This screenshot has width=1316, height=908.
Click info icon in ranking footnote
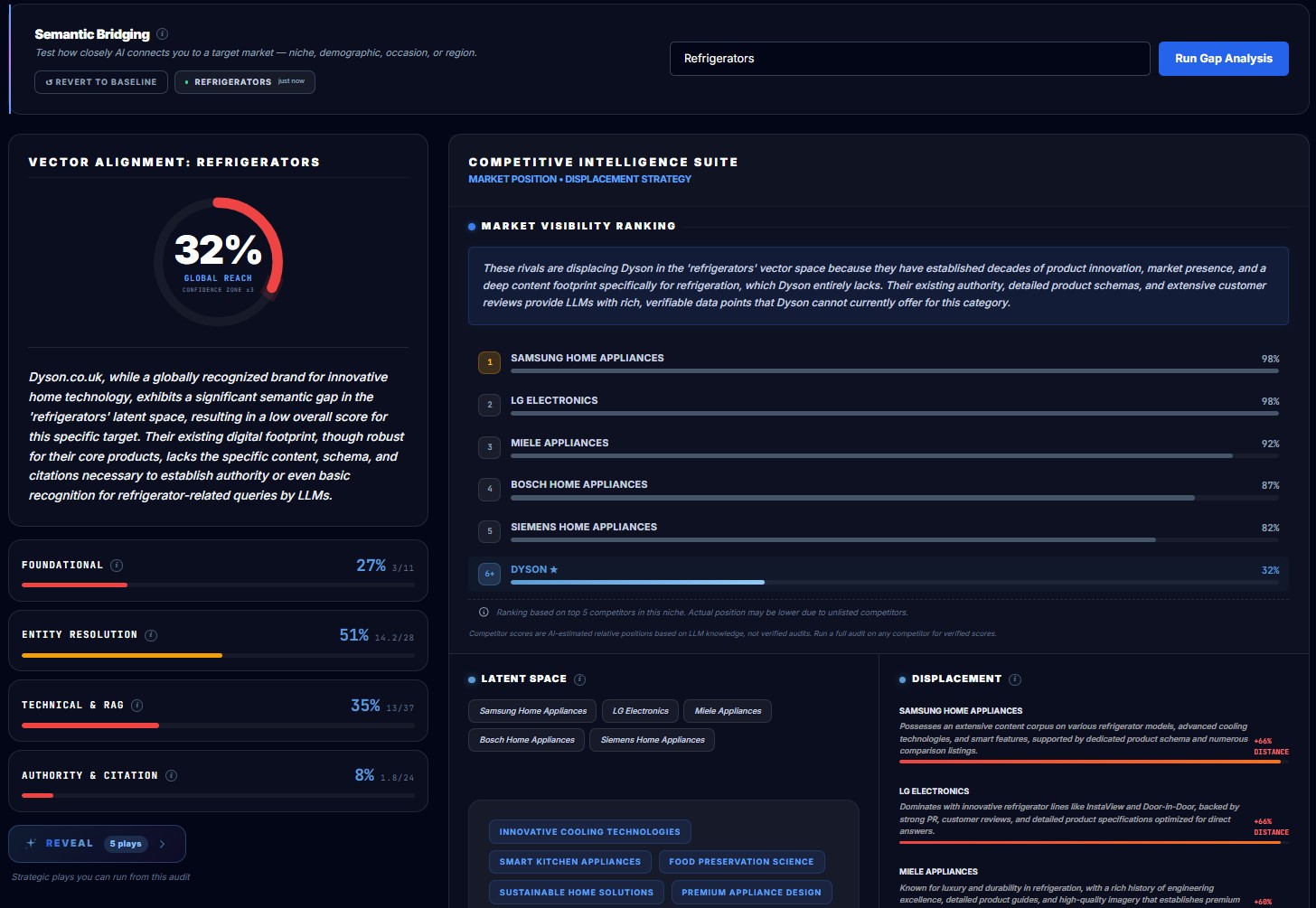[x=484, y=613]
